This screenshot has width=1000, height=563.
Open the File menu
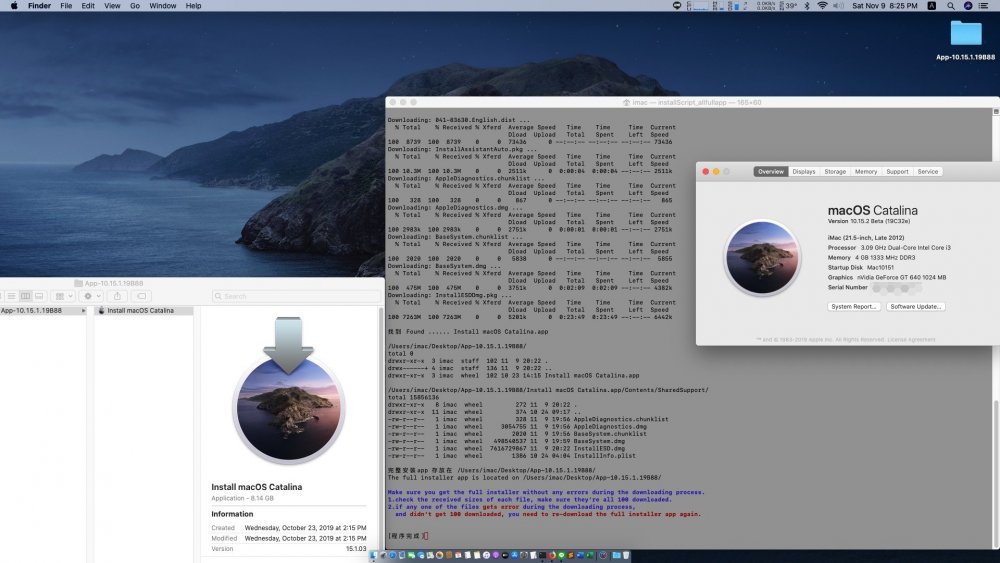66,6
